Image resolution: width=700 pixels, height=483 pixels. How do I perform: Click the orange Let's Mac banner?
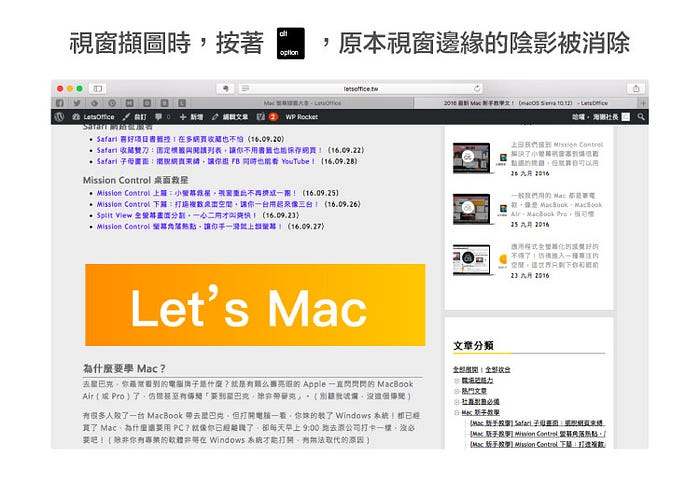tap(255, 305)
